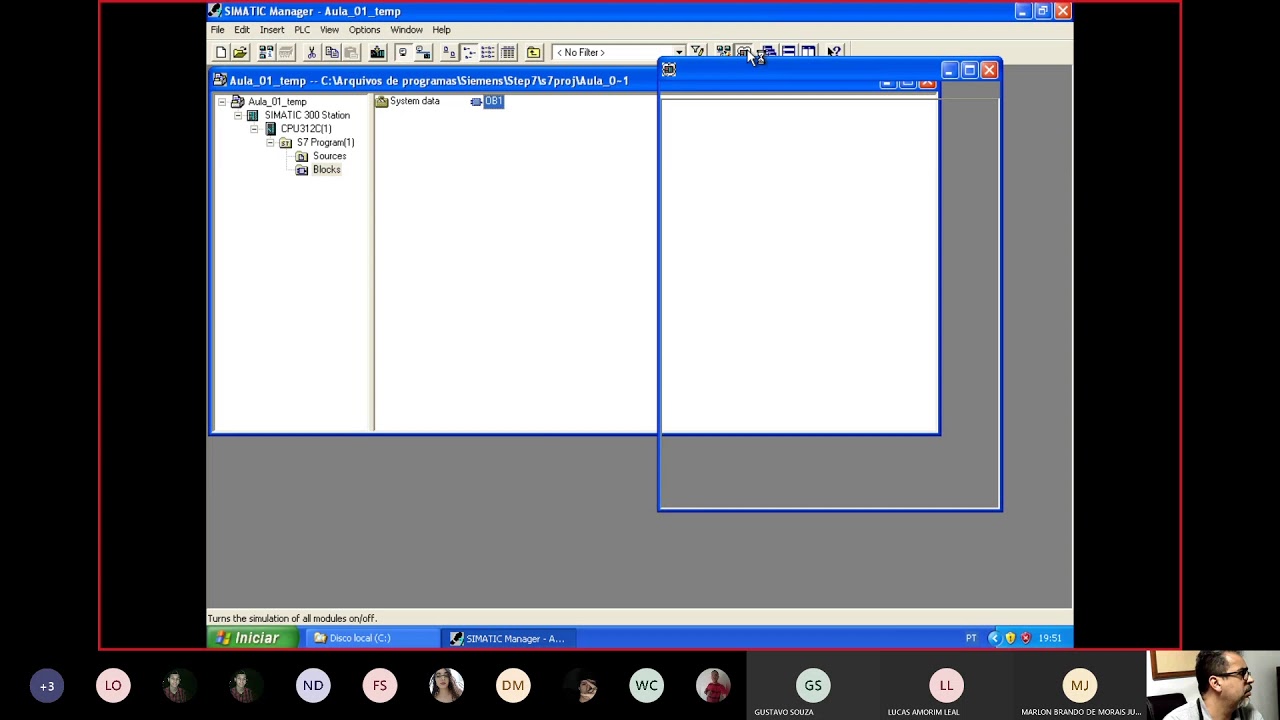Collapse the CPU312C(1) tree node
Screen dimensions: 1280x720
coord(254,129)
